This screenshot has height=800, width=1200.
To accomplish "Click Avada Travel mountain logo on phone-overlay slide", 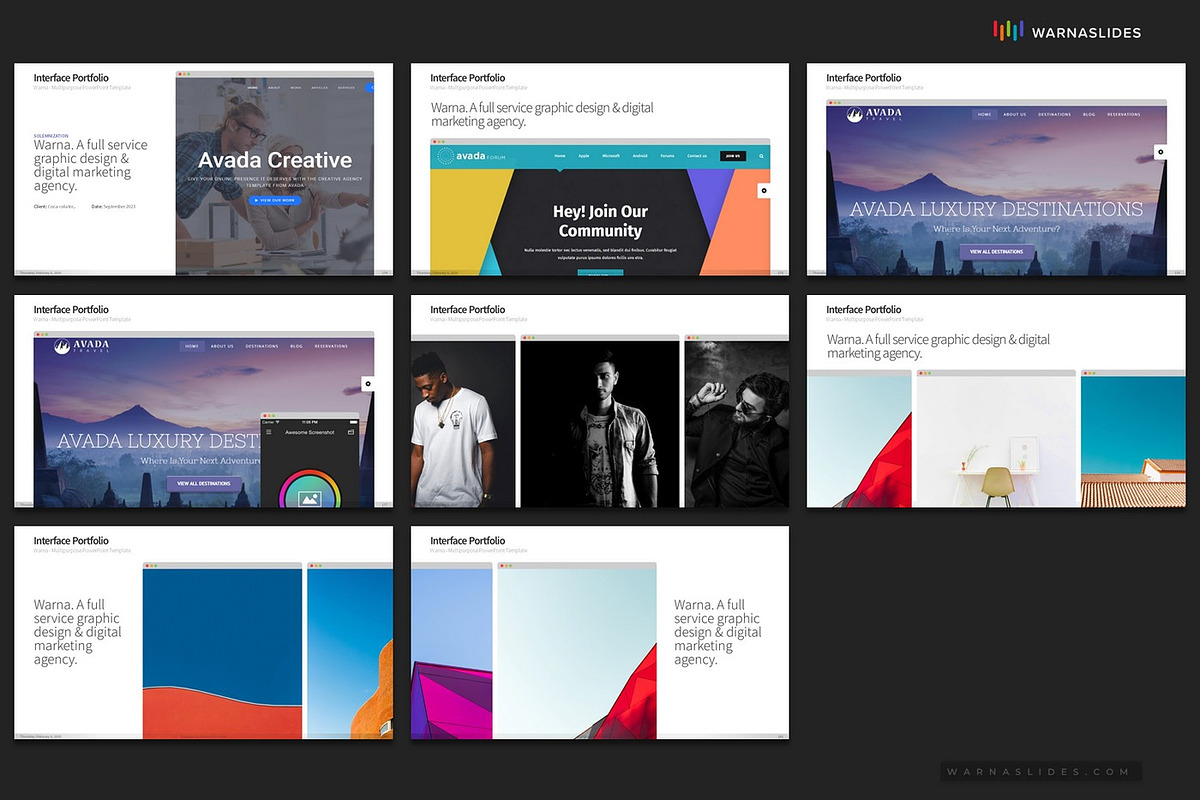I will pos(63,347).
